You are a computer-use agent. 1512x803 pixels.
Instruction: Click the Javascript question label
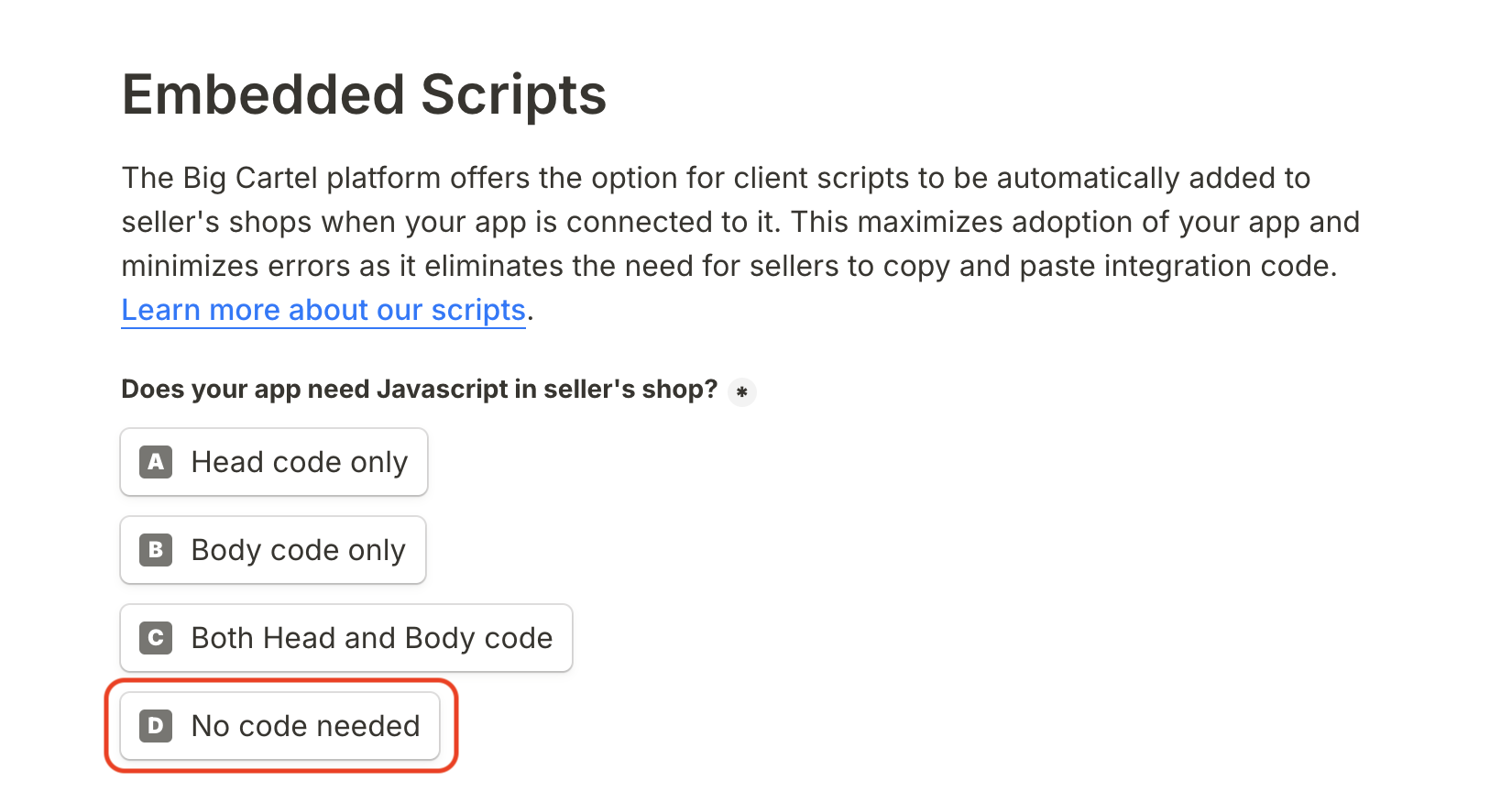(419, 390)
